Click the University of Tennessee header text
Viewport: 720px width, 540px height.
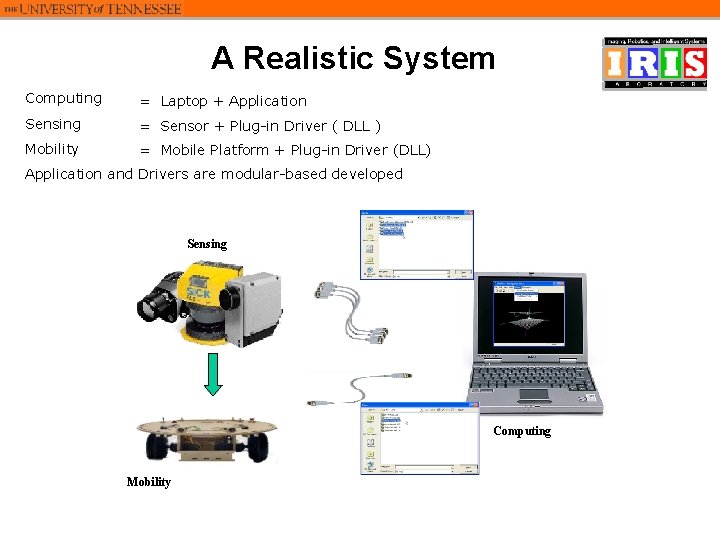tap(93, 9)
